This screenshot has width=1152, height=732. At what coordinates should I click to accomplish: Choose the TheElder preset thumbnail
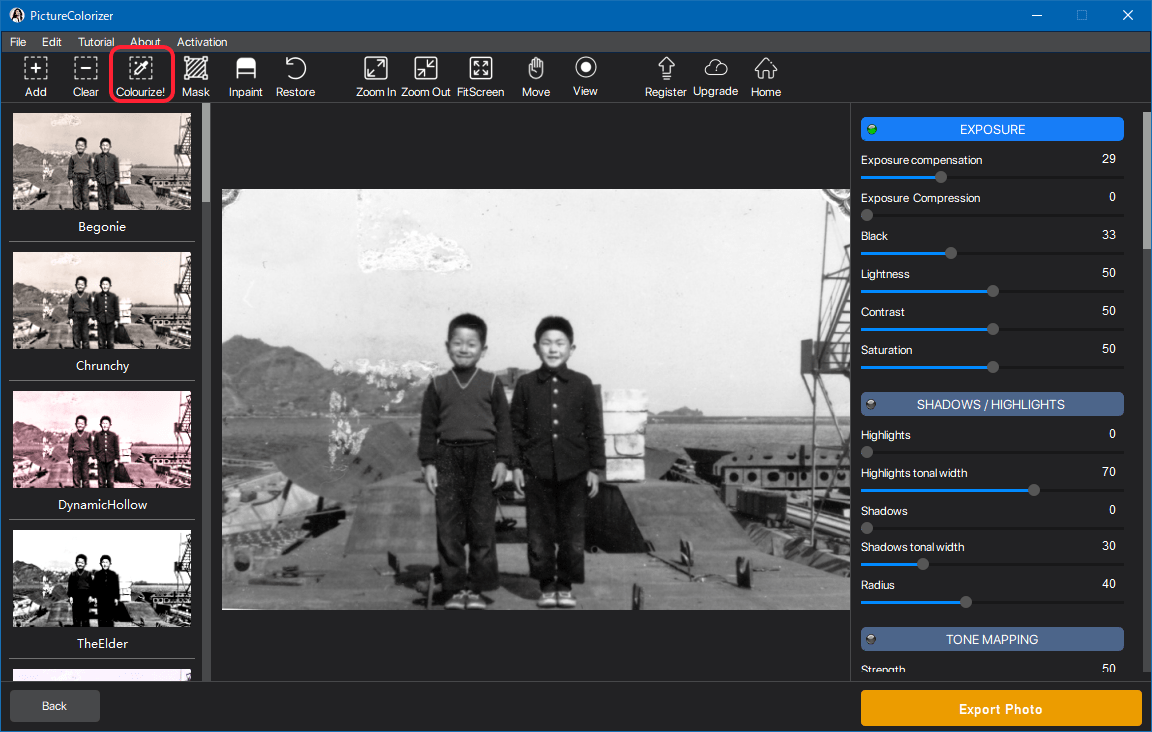[x=102, y=579]
